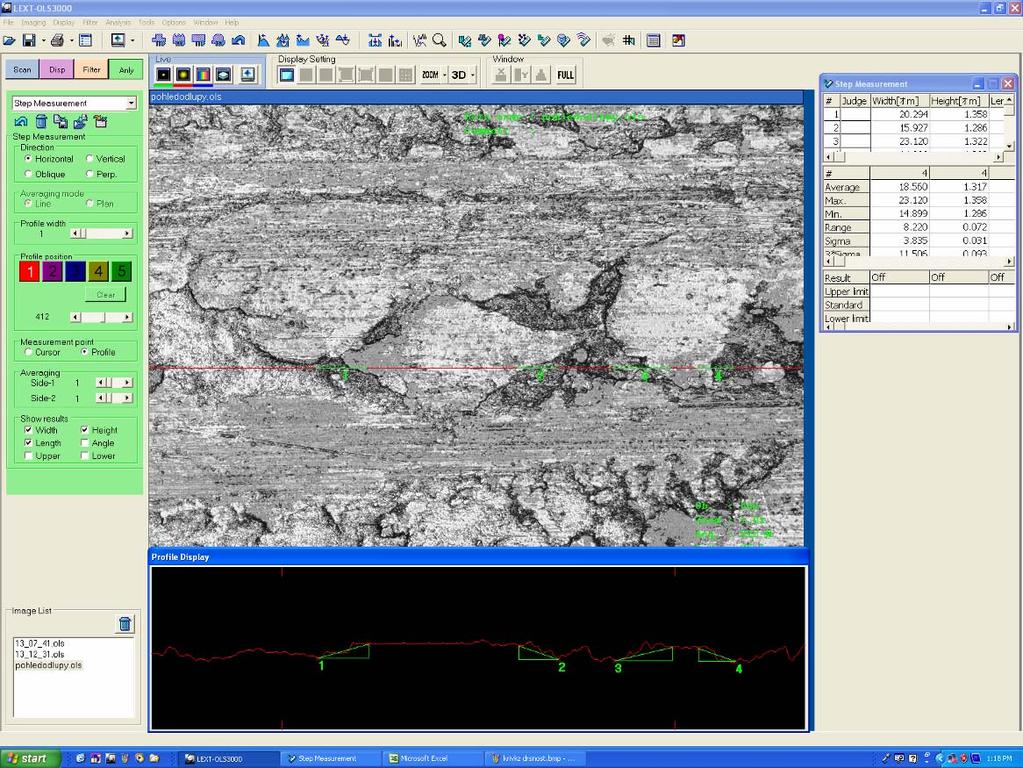Click the Image List trash can icon
The width and height of the screenshot is (1023, 768).
coord(125,624)
